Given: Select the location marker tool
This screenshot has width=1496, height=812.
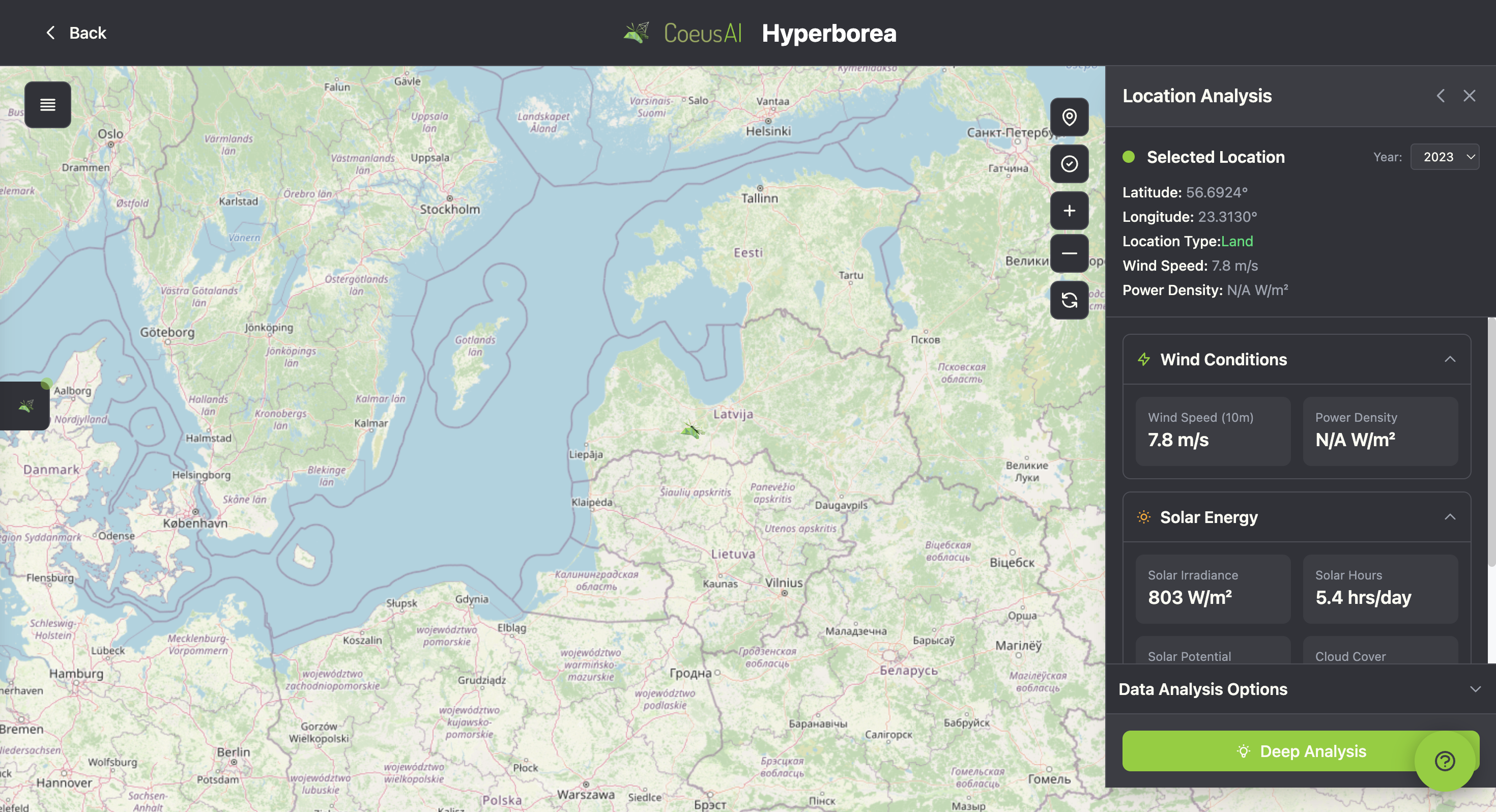Looking at the screenshot, I should (x=1069, y=117).
